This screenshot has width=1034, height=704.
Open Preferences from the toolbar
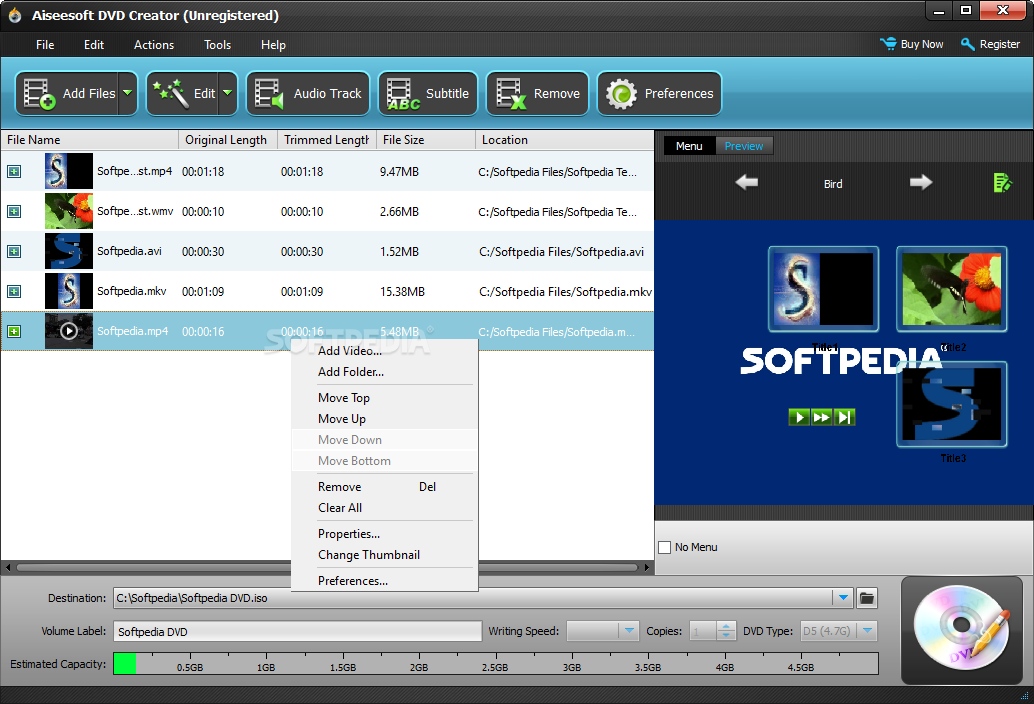point(659,94)
